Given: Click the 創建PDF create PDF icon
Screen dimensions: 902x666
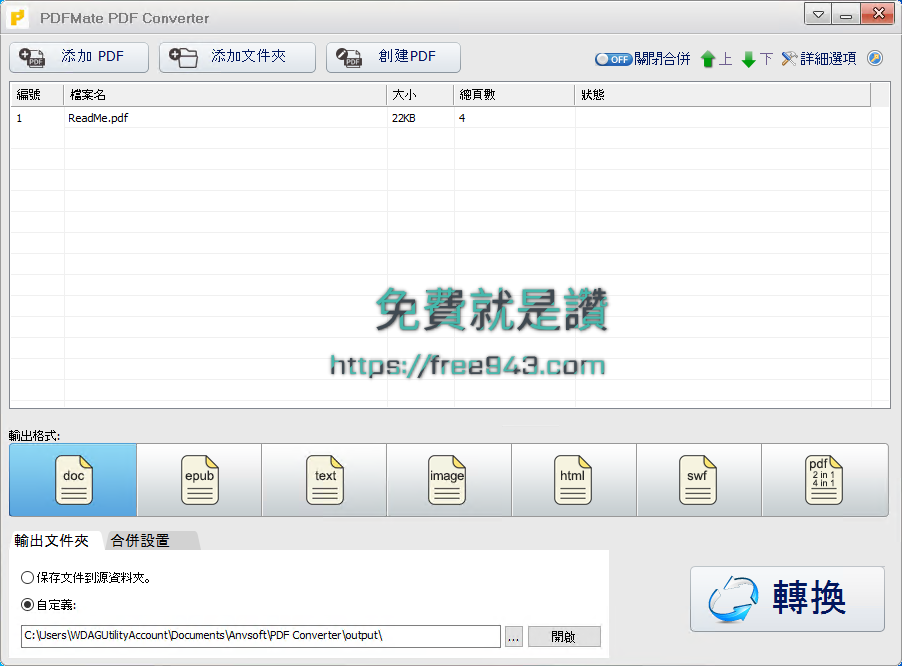Looking at the screenshot, I should pyautogui.click(x=348, y=57).
